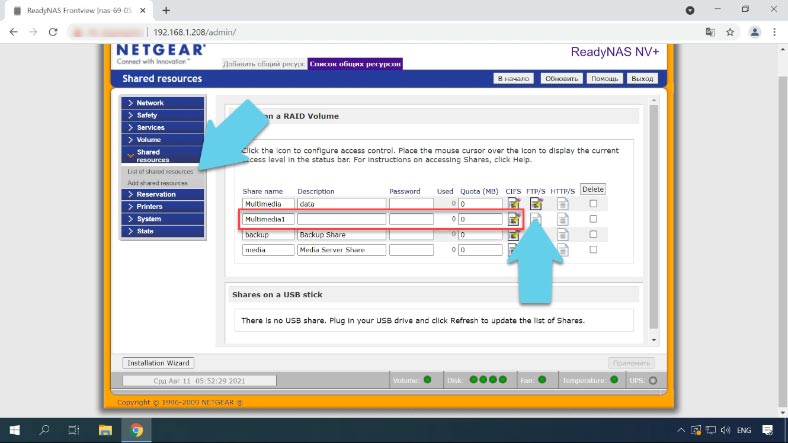The image size is (788, 443).
Task: Expand the Printers menu section
Action: tap(163, 206)
